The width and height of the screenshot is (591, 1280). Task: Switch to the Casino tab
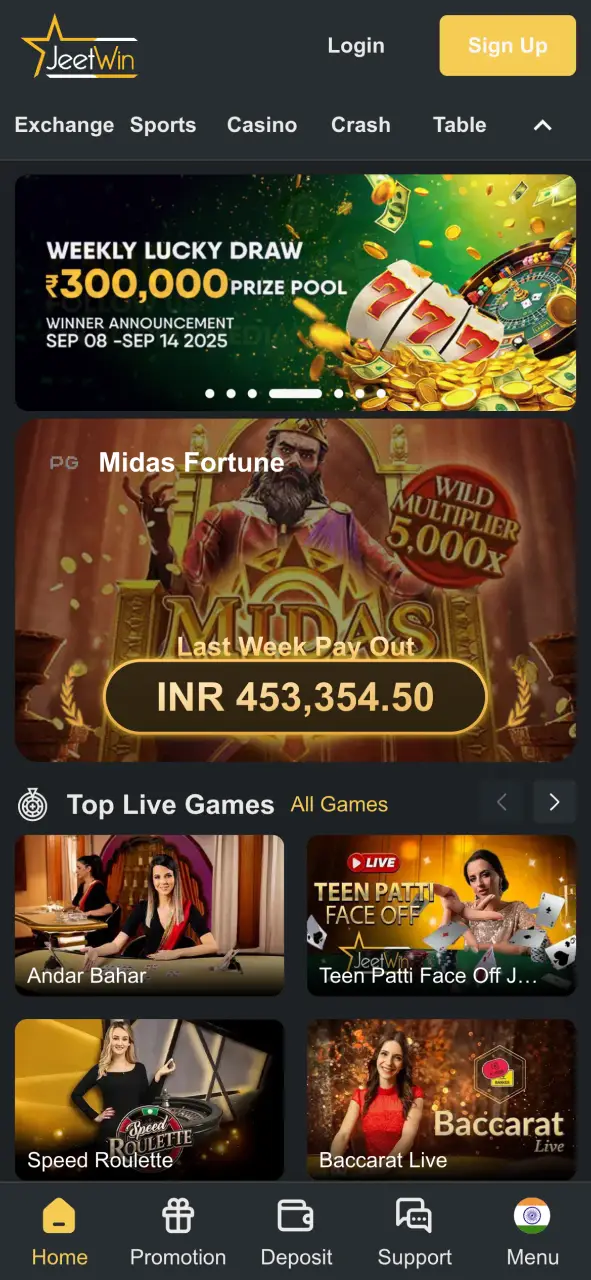point(262,125)
